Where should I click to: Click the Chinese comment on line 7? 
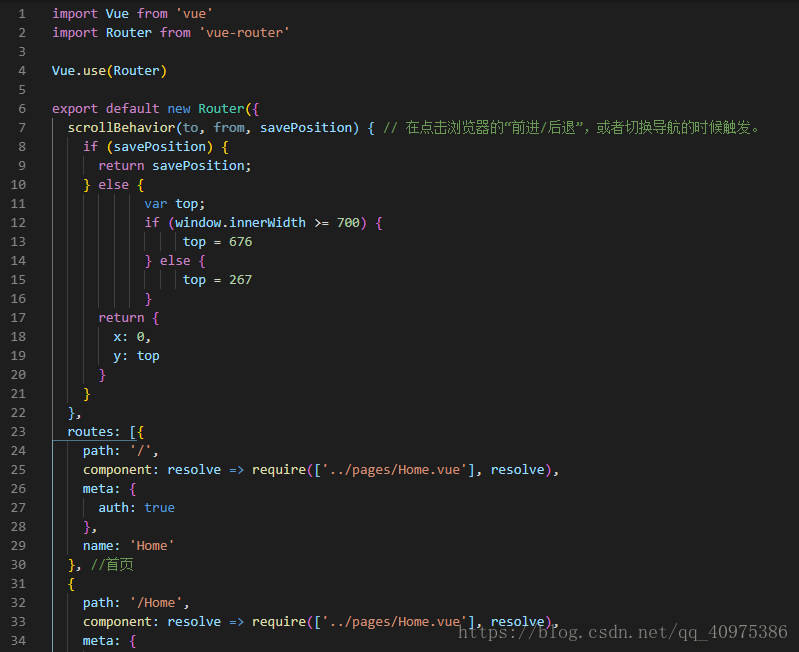pos(571,127)
